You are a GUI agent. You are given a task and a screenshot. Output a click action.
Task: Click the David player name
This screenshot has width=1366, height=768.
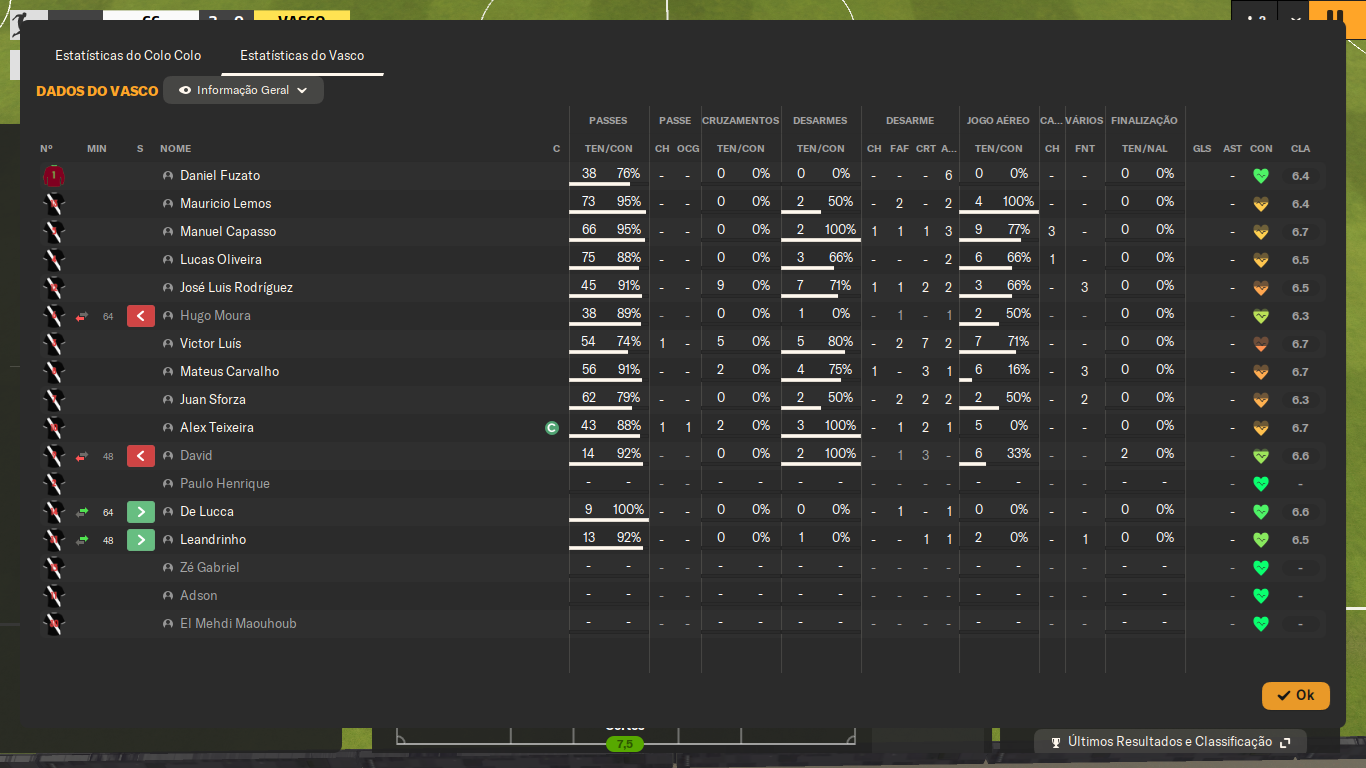196,456
